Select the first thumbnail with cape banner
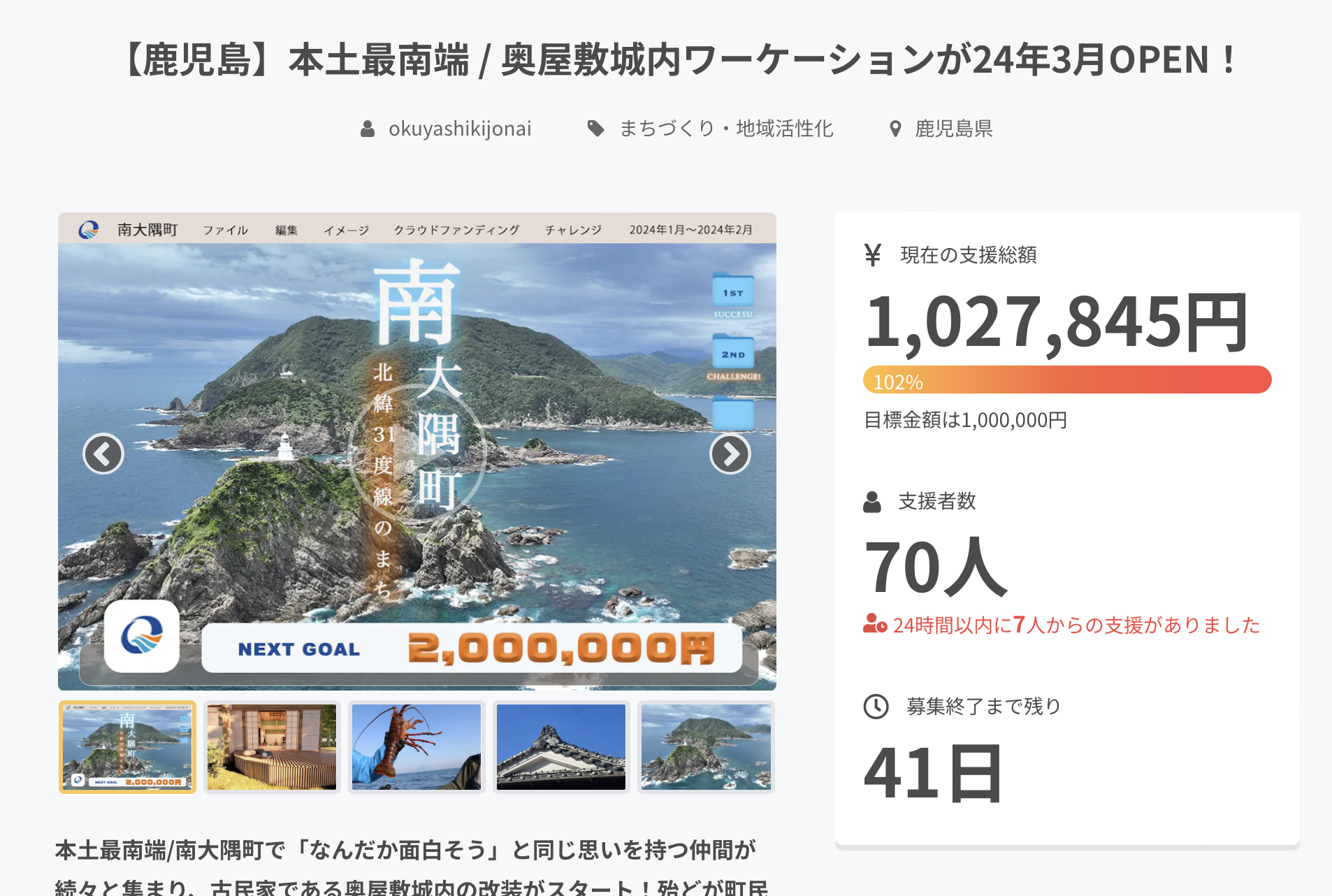This screenshot has height=896, width=1332. (127, 746)
